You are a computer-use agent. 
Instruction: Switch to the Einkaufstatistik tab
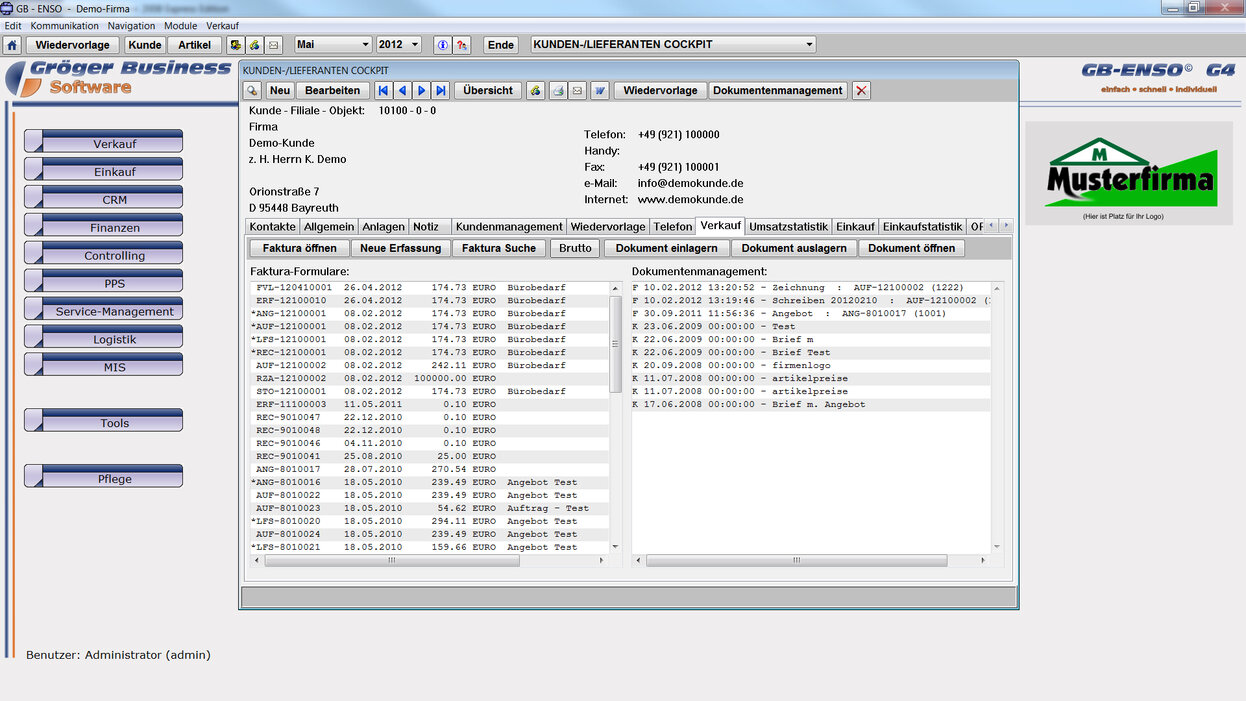coord(922,227)
